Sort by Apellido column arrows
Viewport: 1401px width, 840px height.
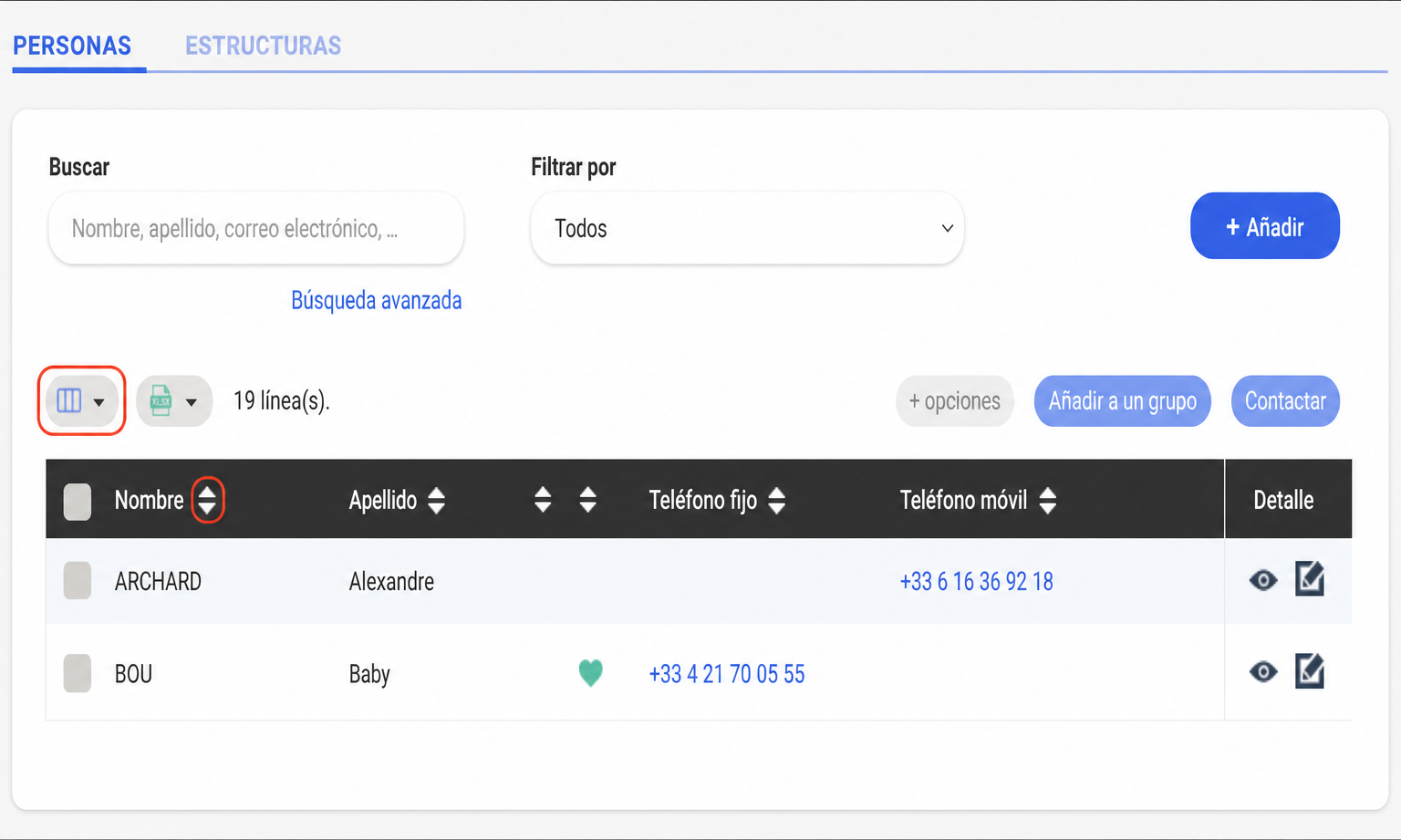437,500
